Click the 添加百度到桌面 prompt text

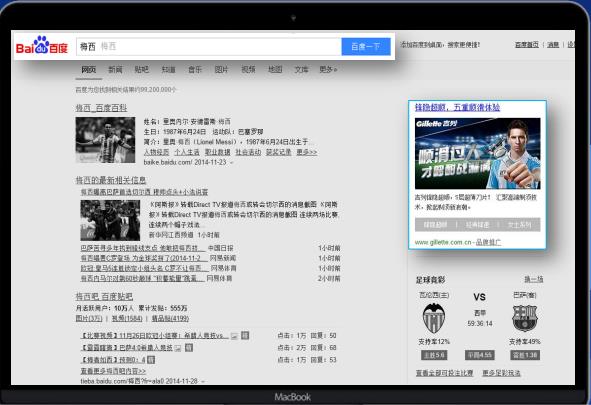439,44
